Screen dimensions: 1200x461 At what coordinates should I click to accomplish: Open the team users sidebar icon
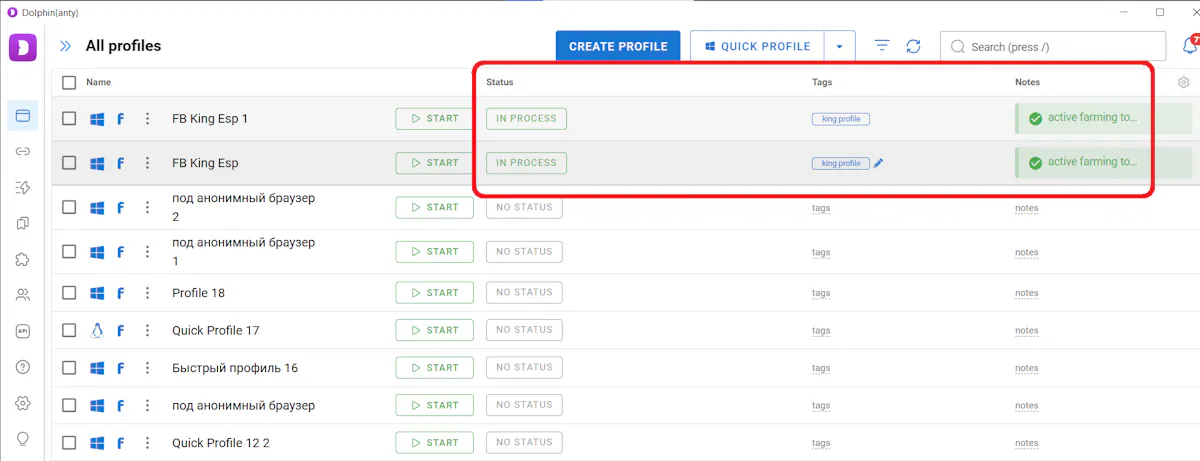pos(22,295)
